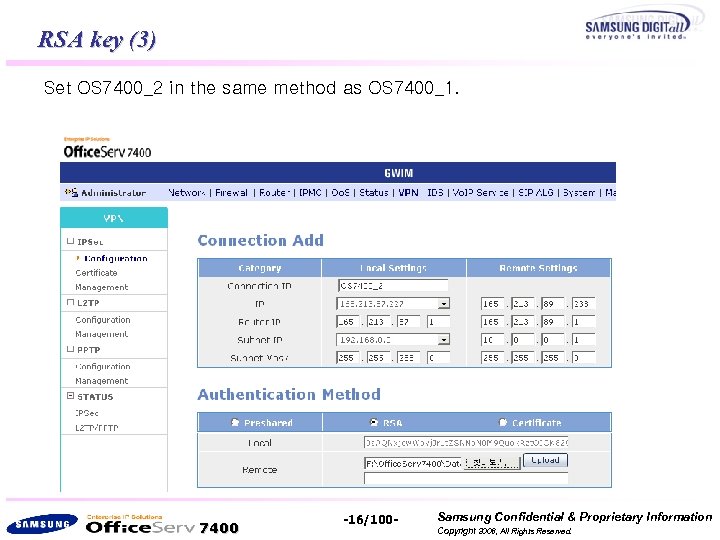Click remote Subnet IP last octet field

584,340
